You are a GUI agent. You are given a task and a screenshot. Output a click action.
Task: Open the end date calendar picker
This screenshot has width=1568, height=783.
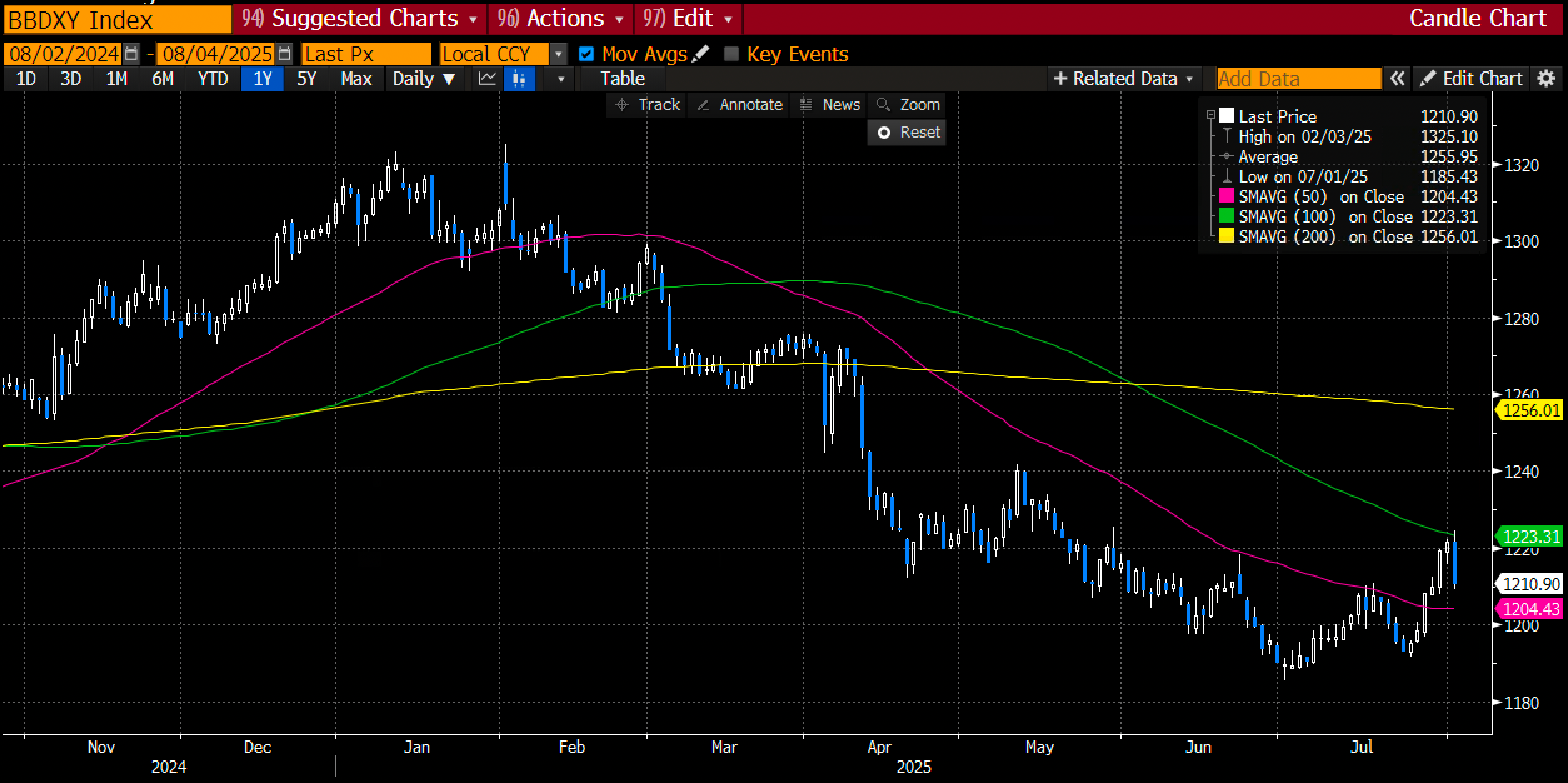point(284,54)
